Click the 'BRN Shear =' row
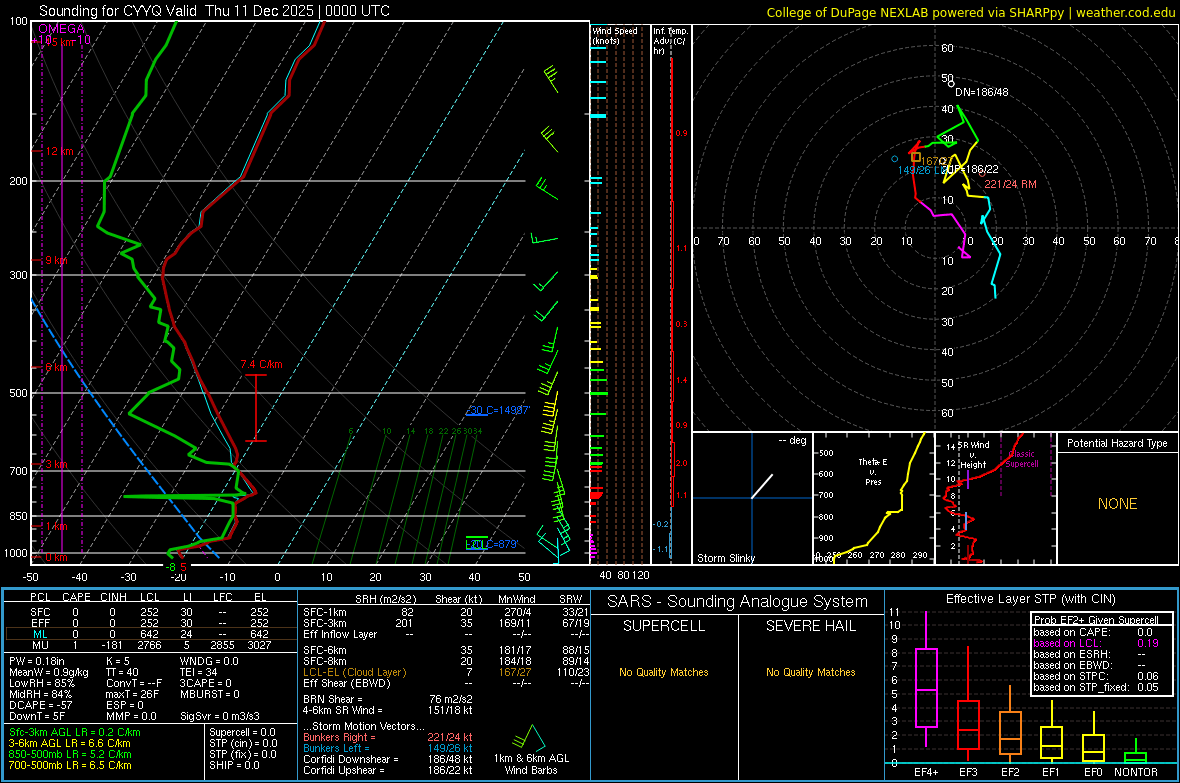 [x=388, y=699]
